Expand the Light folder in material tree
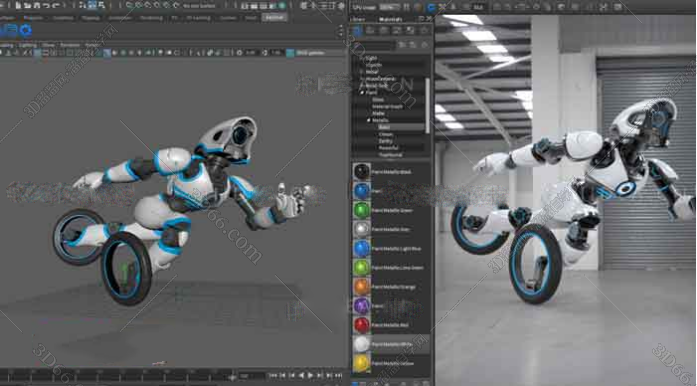 362,58
